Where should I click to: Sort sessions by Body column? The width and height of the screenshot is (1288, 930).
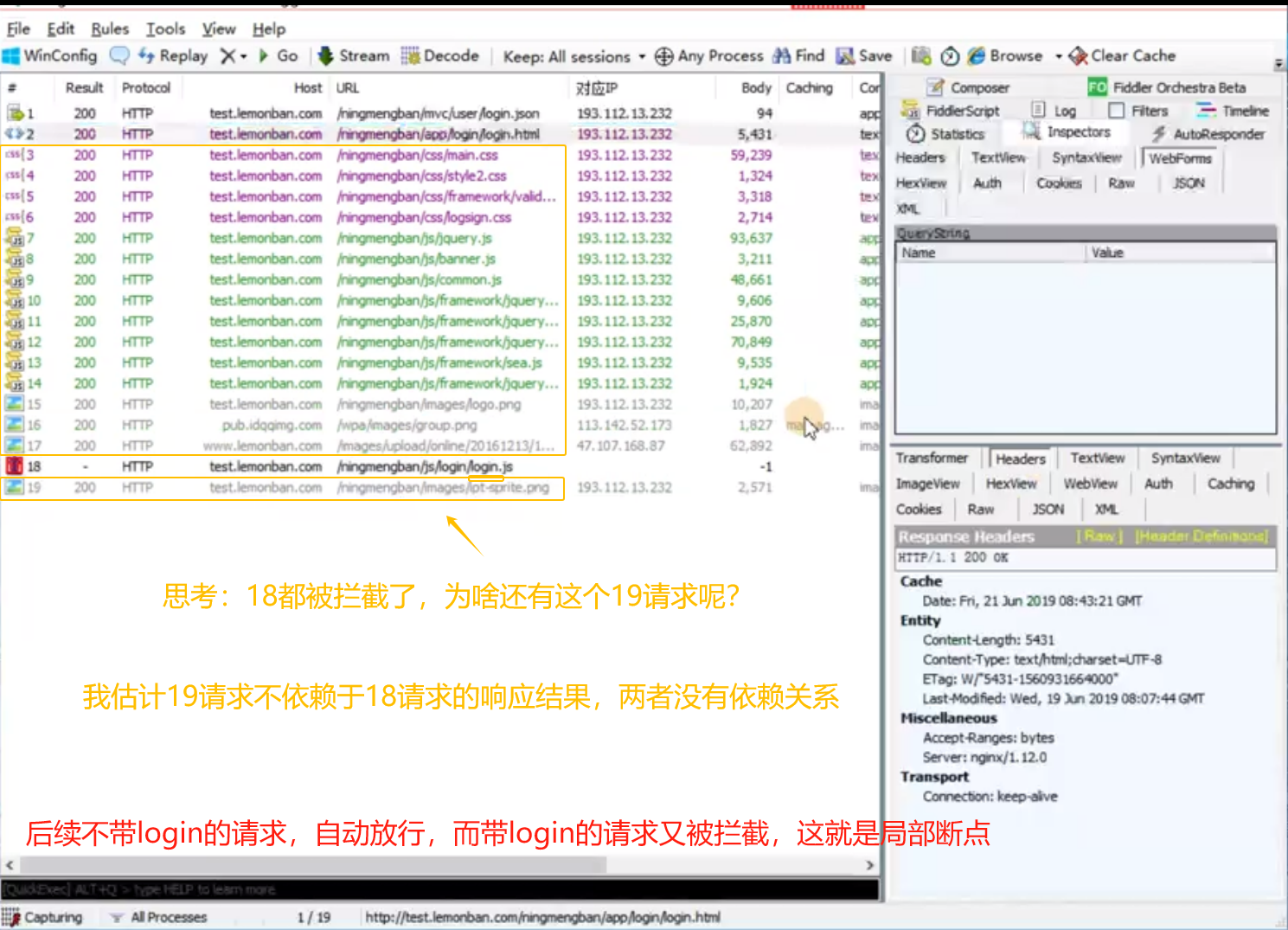click(x=756, y=87)
